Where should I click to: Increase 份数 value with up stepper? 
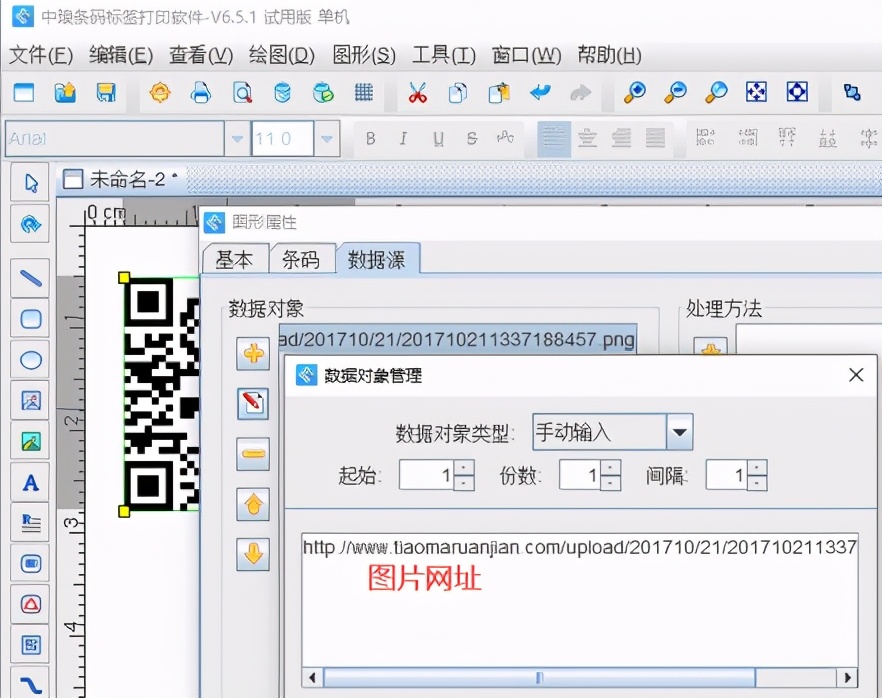coord(611,467)
